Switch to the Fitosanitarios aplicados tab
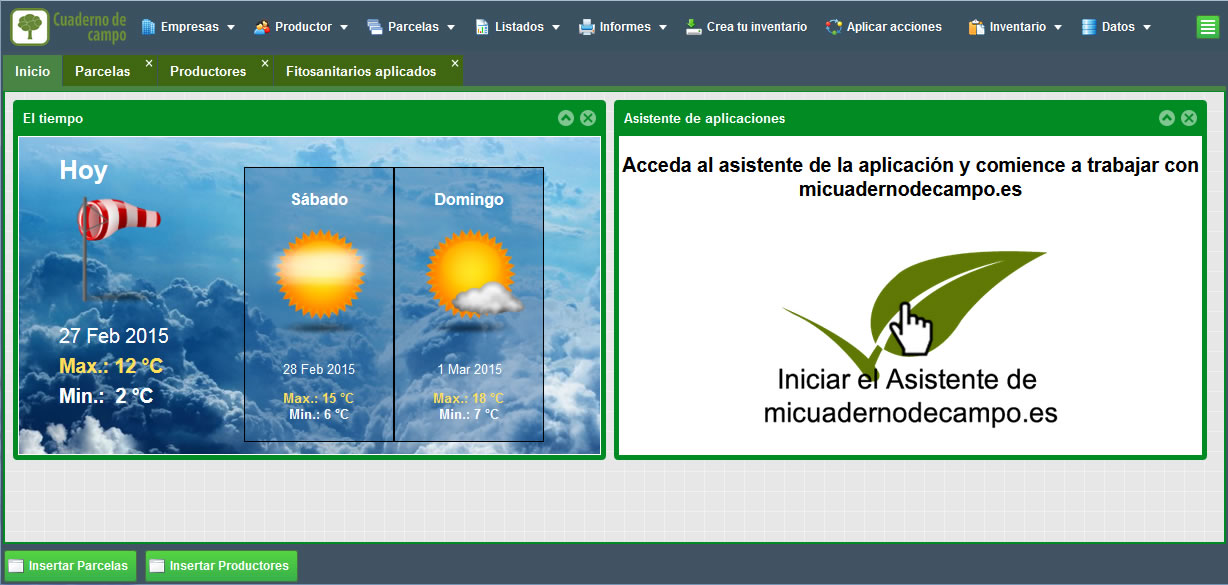 tap(361, 71)
